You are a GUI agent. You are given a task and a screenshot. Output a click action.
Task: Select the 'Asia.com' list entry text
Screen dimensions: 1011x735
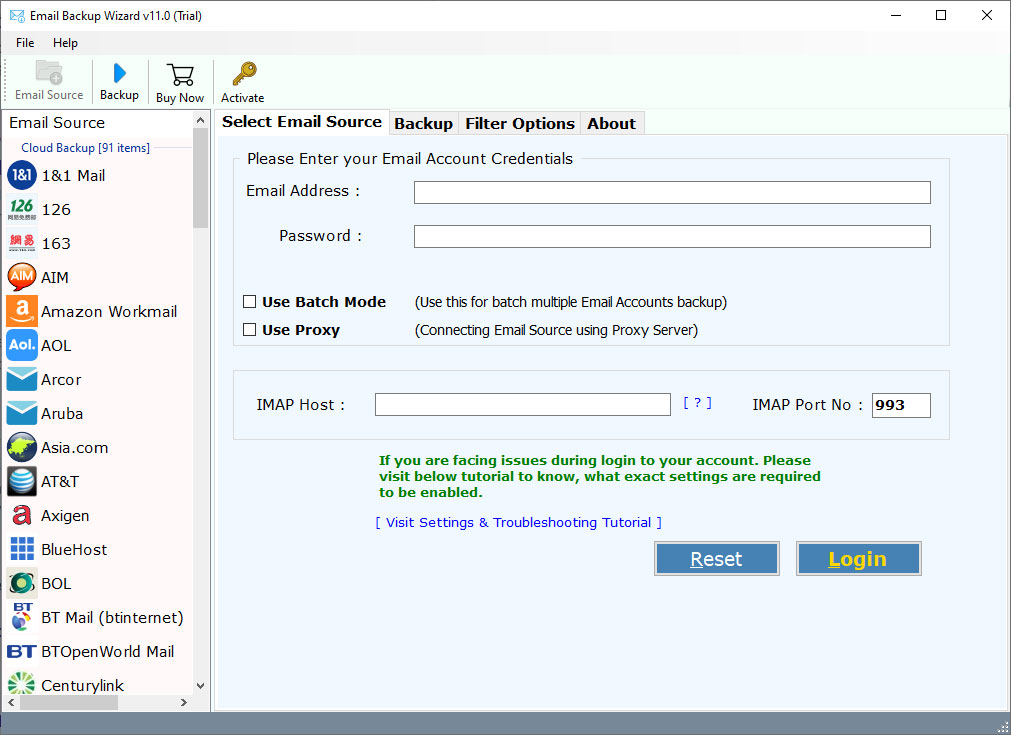pyautogui.click(x=75, y=447)
